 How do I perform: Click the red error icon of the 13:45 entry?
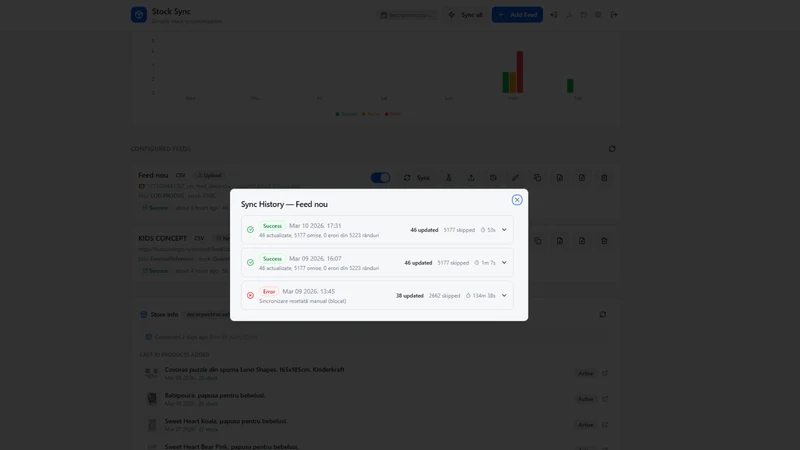click(x=250, y=295)
